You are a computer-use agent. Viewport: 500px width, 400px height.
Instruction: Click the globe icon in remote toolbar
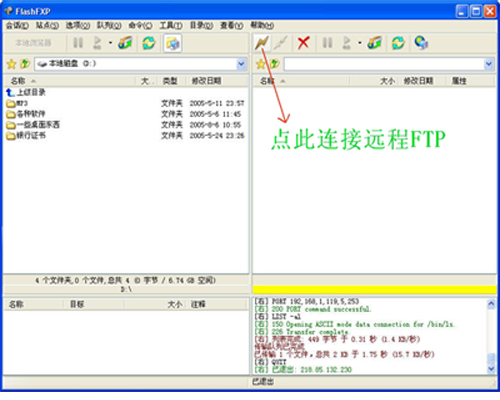point(421,43)
